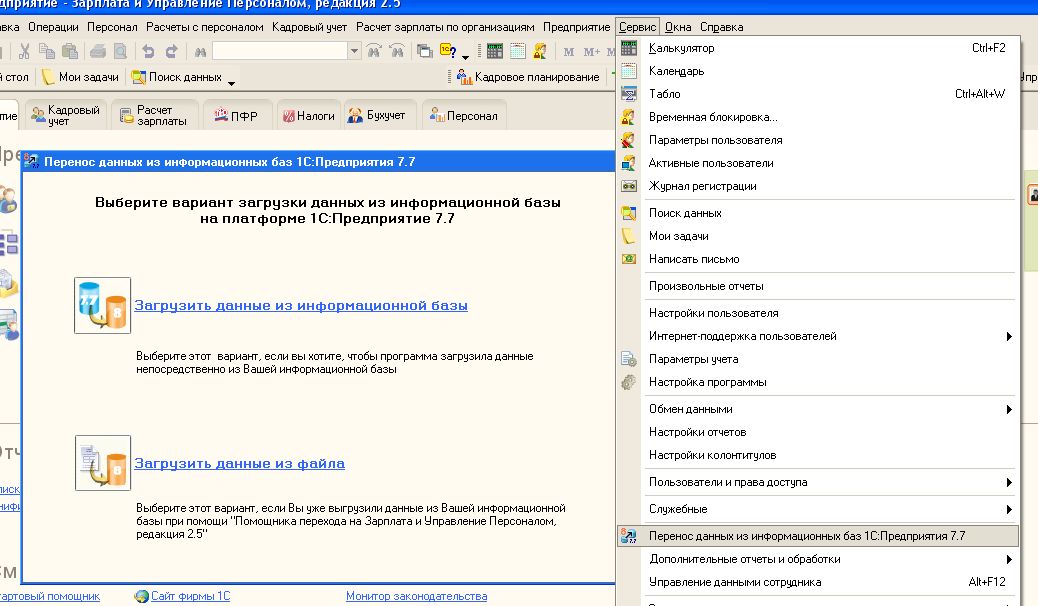This screenshot has width=1038, height=606.
Task: Select Параметры пользователя menu entry
Action: coord(818,140)
